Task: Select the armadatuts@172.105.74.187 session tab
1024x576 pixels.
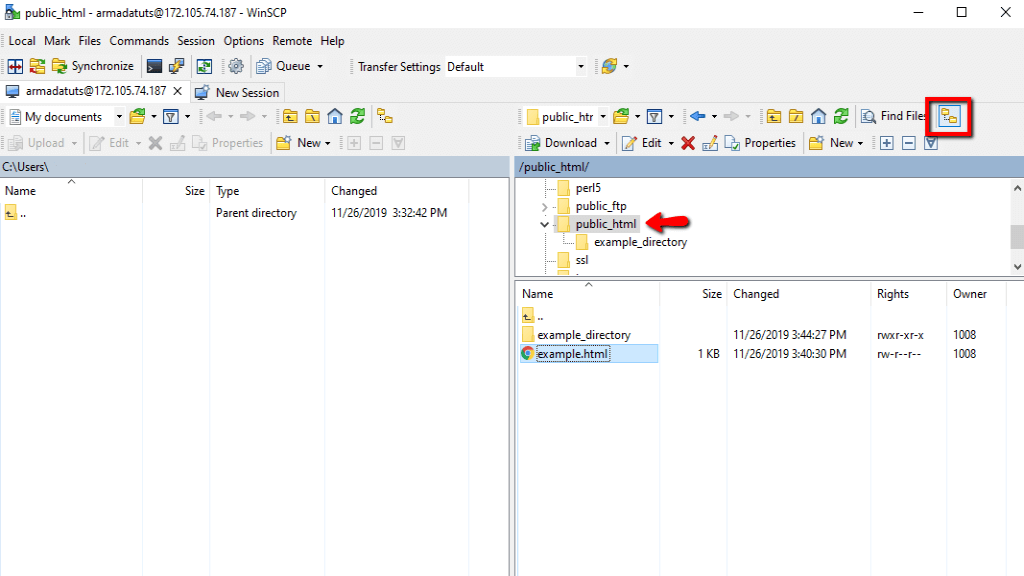Action: coord(95,91)
